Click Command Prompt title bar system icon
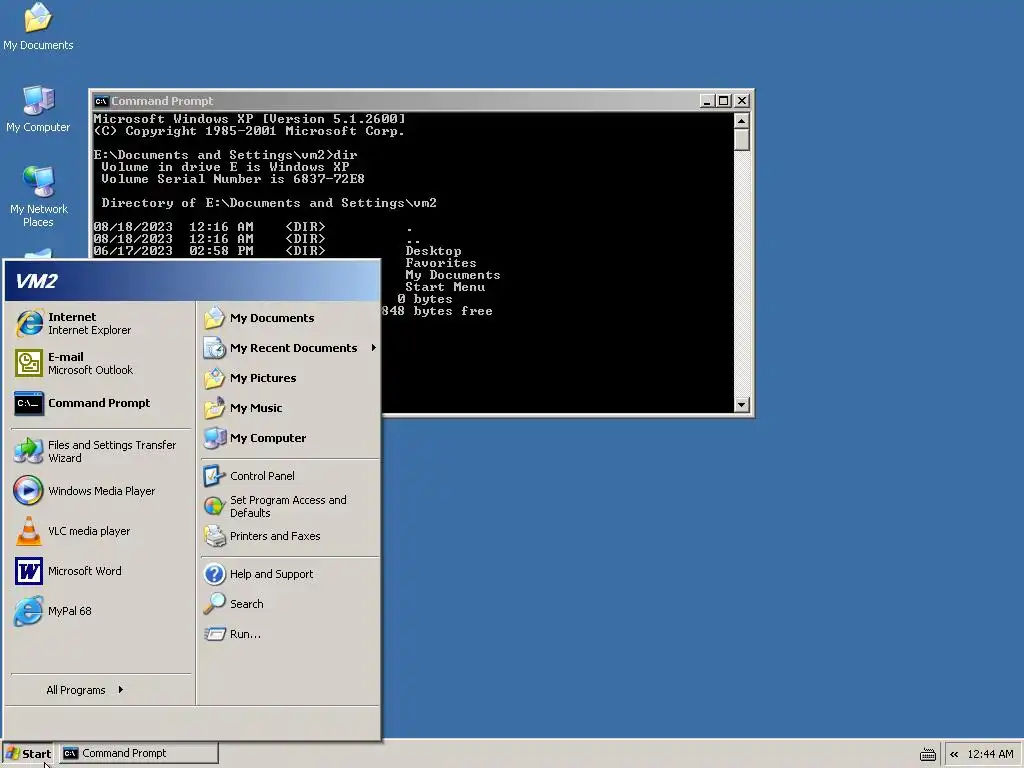The width and height of the screenshot is (1024, 768). 101,101
